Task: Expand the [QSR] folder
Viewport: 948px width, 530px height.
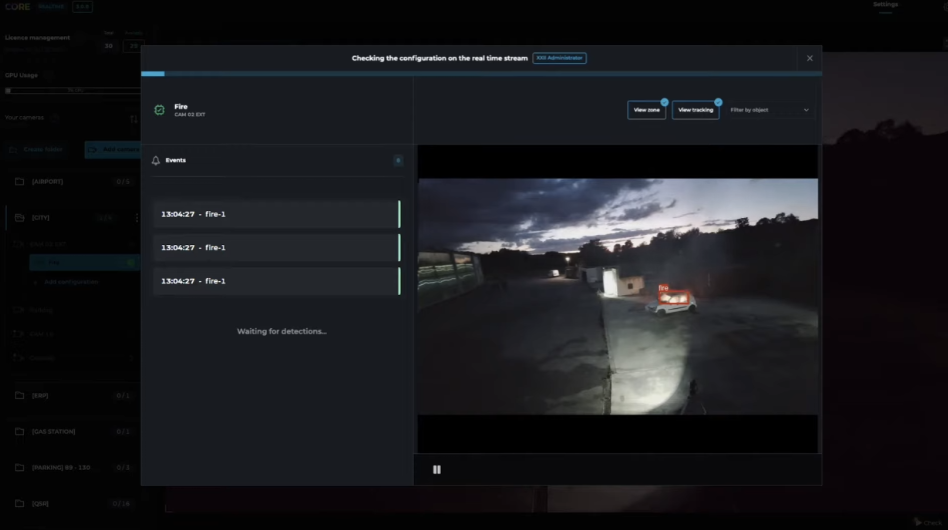Action: 73,503
